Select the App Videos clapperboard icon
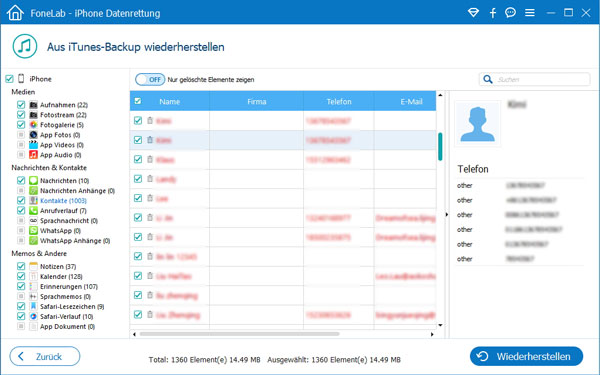 click(33, 145)
